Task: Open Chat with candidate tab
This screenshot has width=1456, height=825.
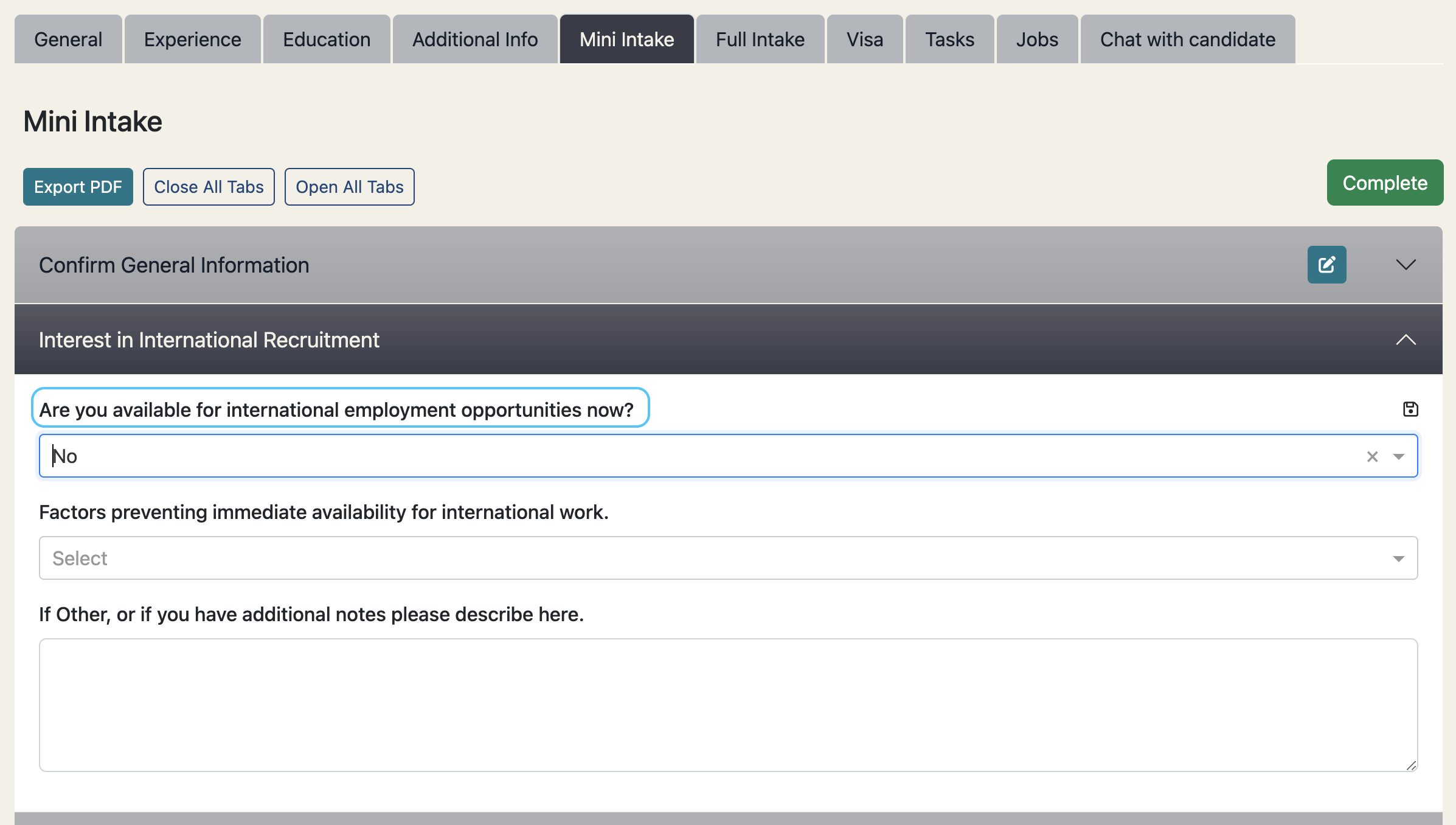Action: 1187,40
